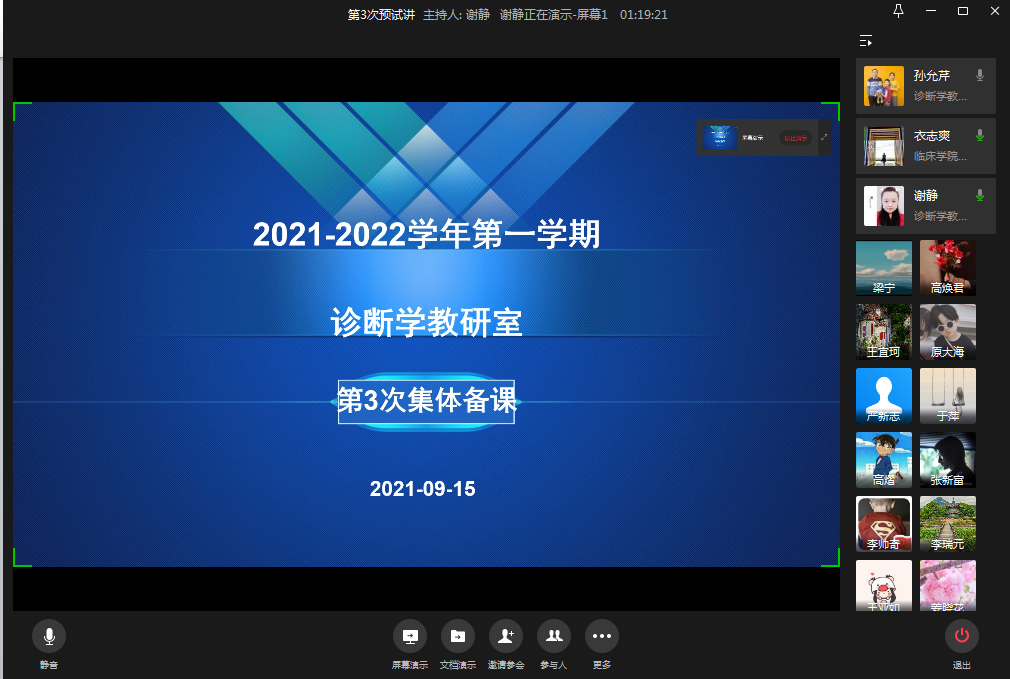
Task: Select participant tile 梁宁
Action: pos(884,268)
